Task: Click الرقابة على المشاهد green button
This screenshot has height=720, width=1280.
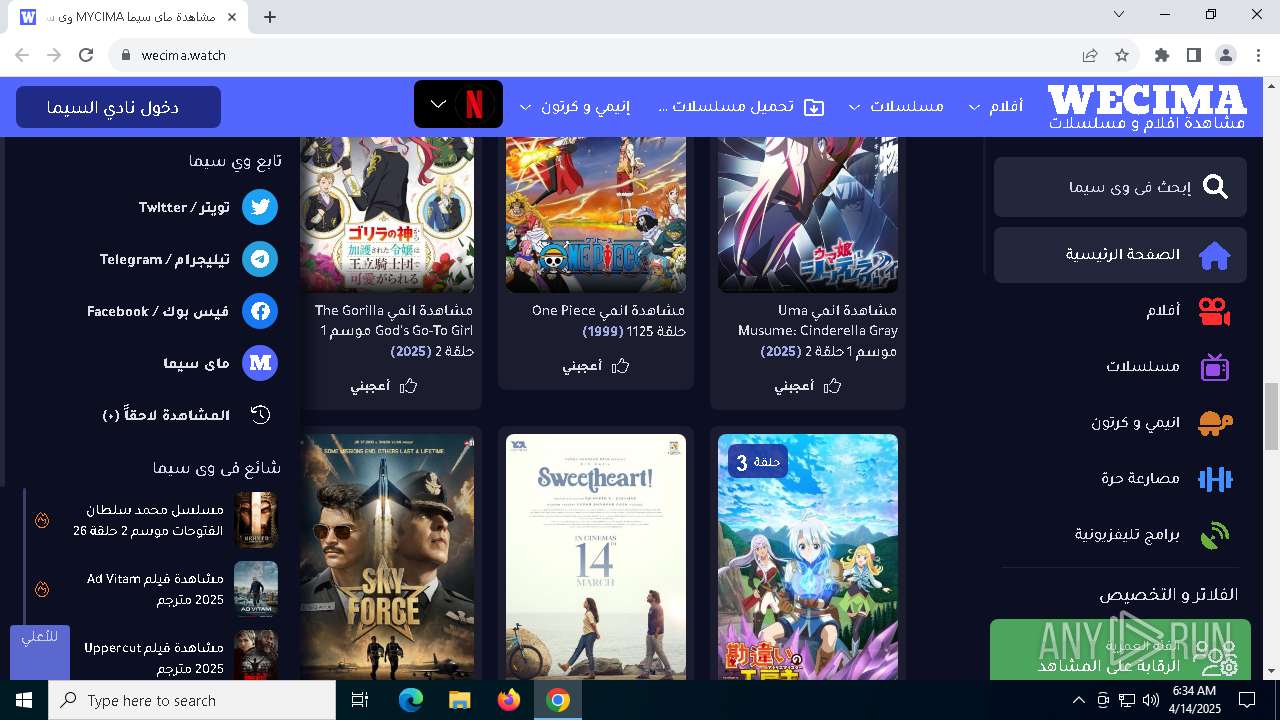Action: [1120, 650]
